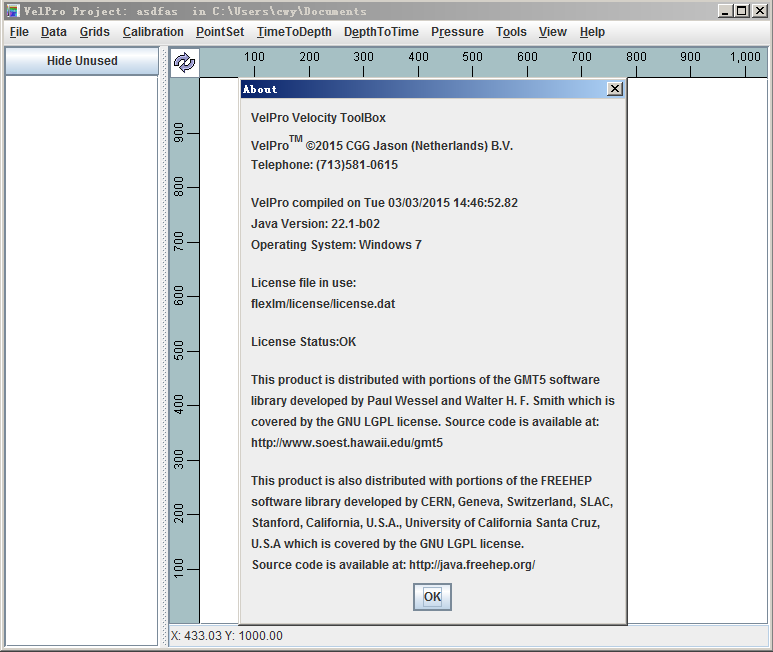Click the License Status:OK text

pos(304,342)
